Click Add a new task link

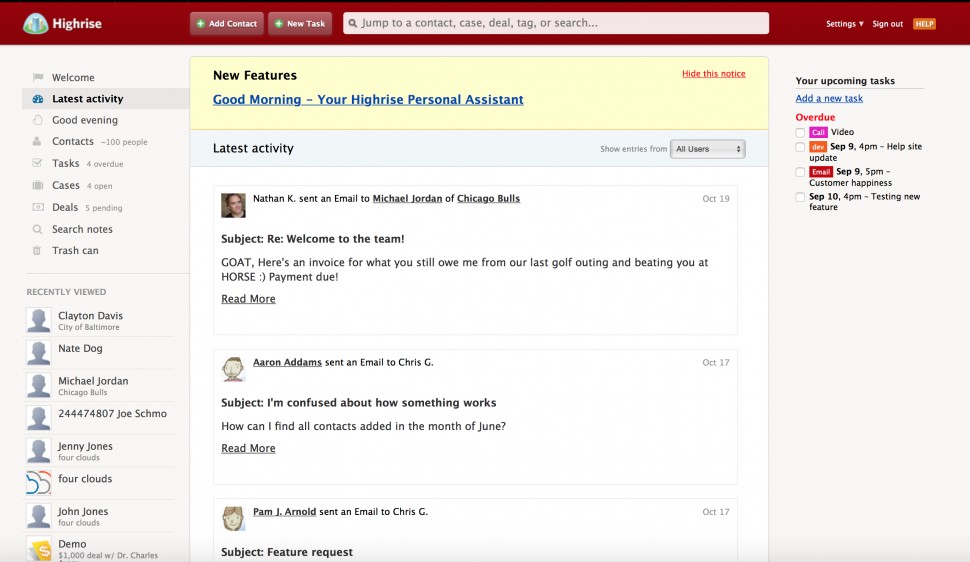click(829, 98)
